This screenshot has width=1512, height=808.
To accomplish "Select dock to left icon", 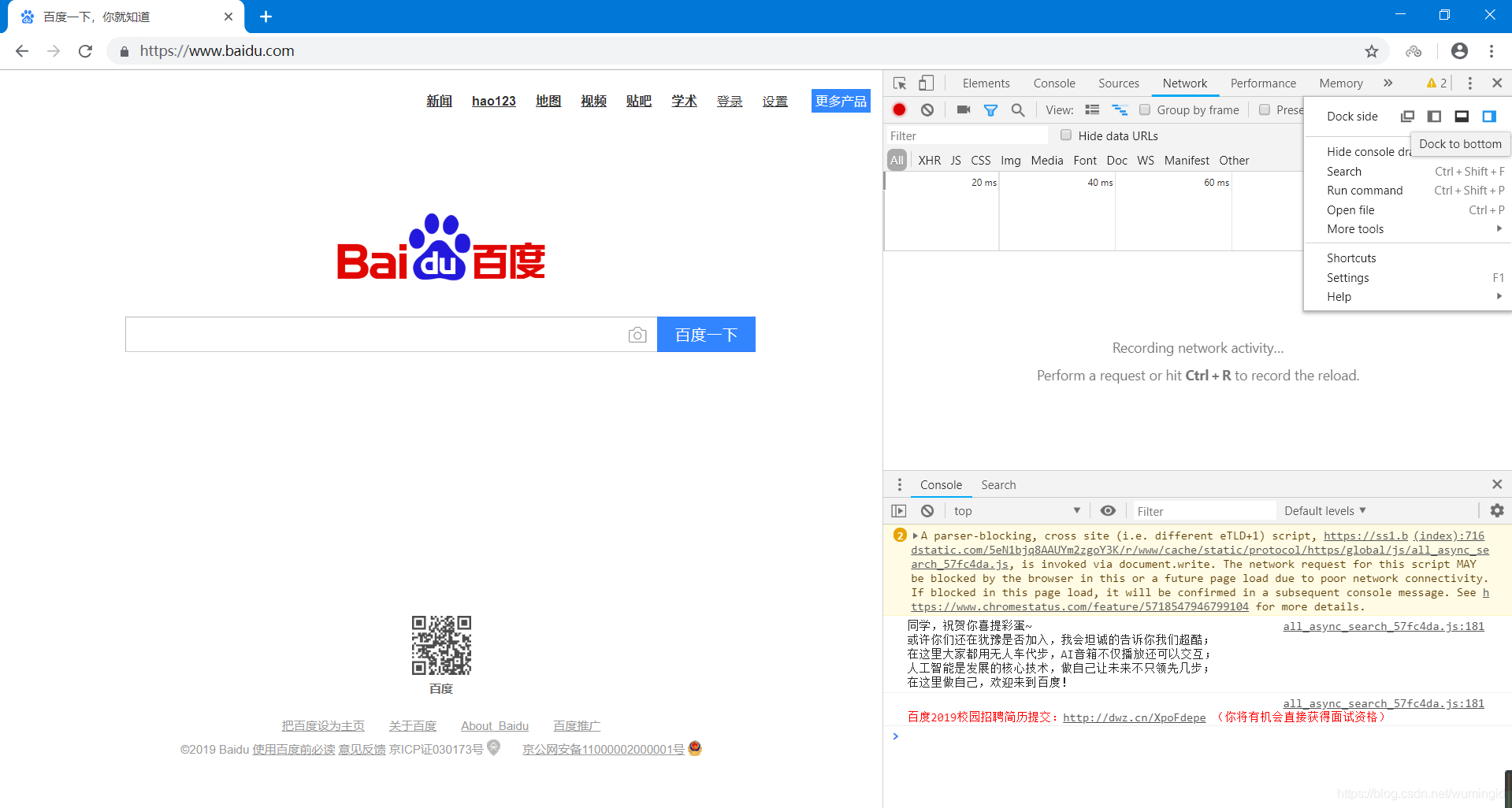I will tap(1434, 117).
